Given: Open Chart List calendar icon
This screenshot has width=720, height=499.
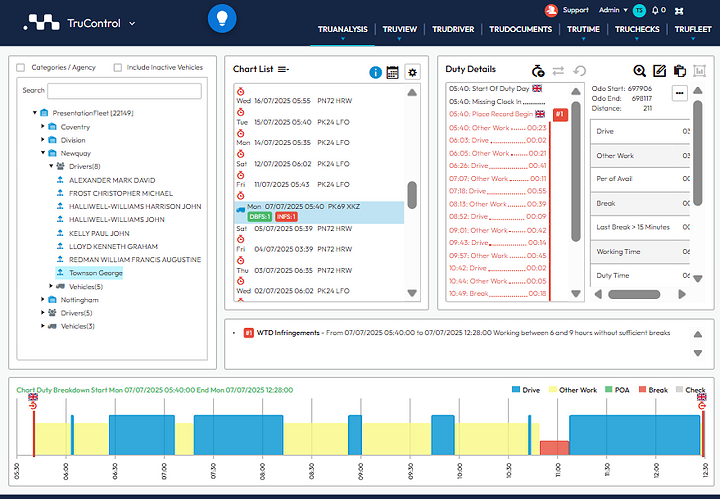Looking at the screenshot, I should 393,73.
